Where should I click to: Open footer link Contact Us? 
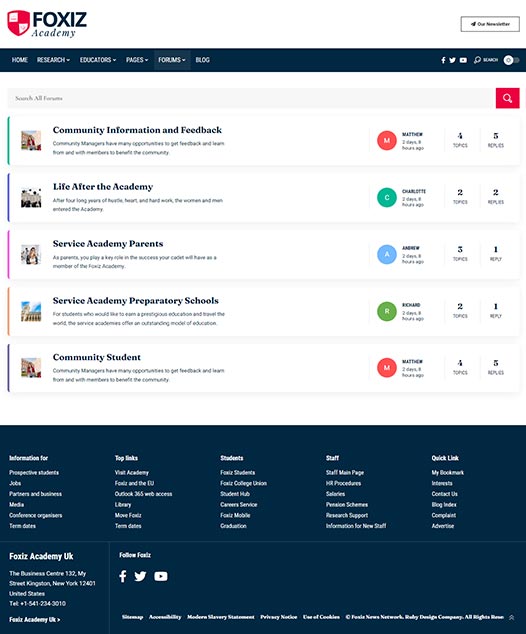tap(444, 494)
